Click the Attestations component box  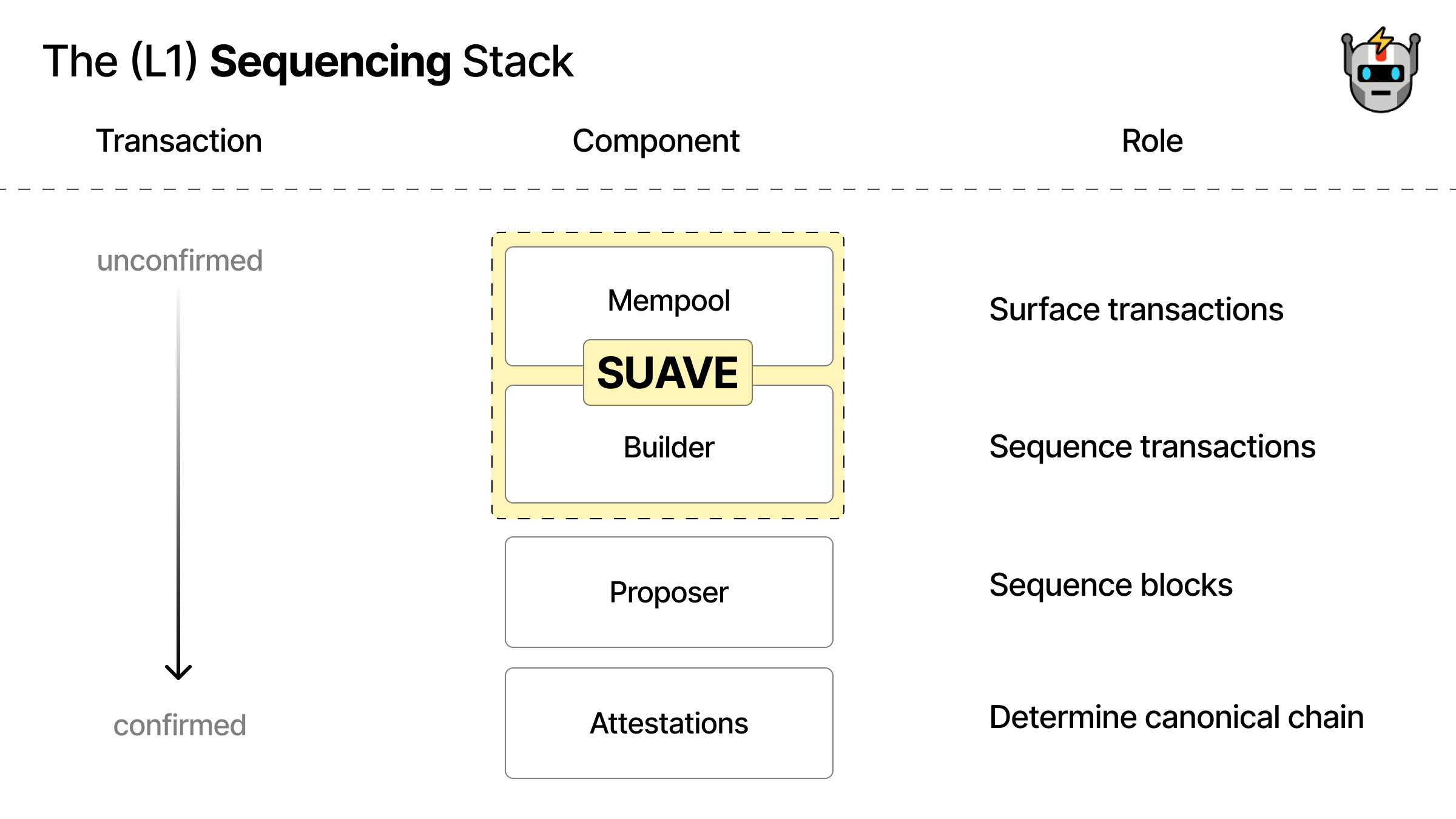[668, 723]
